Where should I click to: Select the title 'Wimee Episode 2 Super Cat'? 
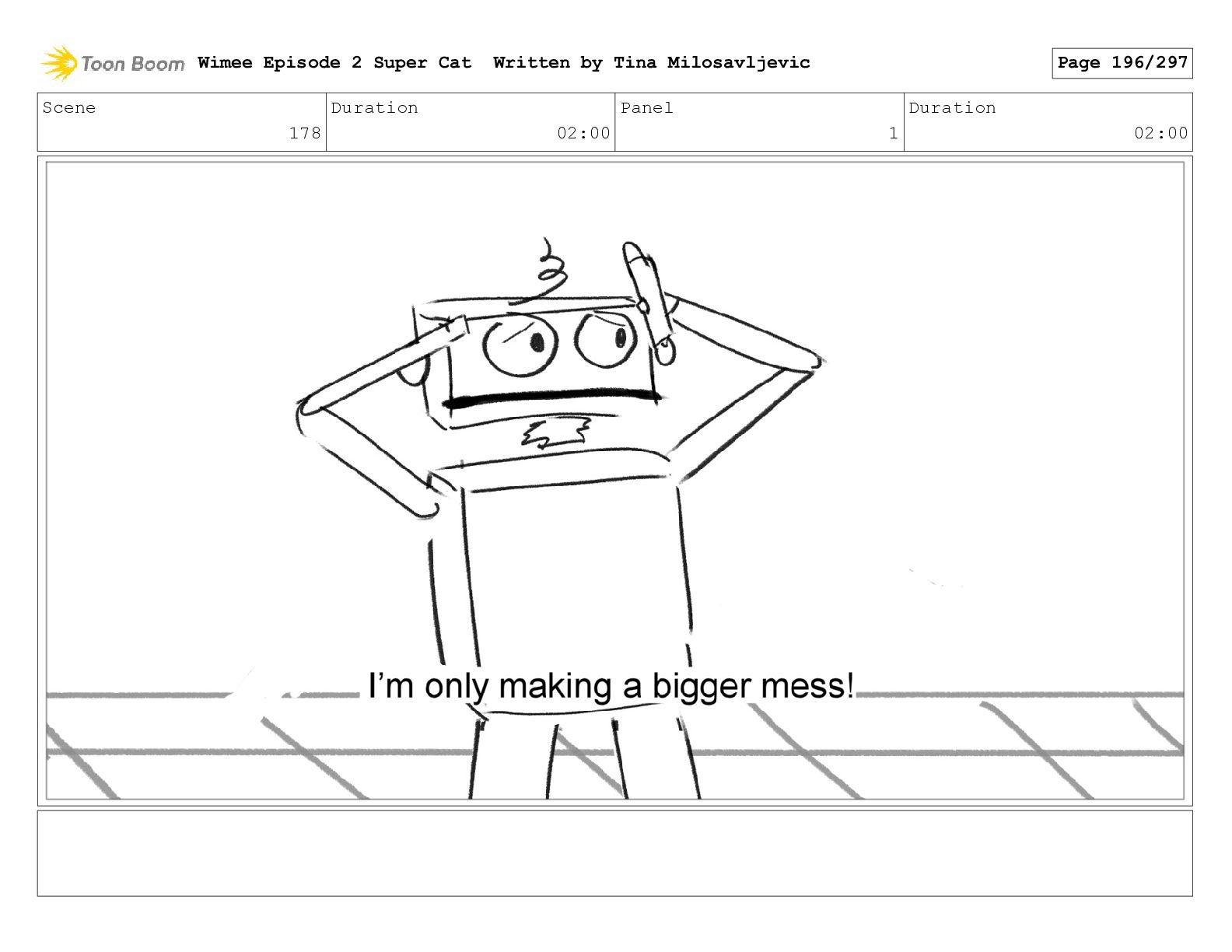pyautogui.click(x=334, y=62)
